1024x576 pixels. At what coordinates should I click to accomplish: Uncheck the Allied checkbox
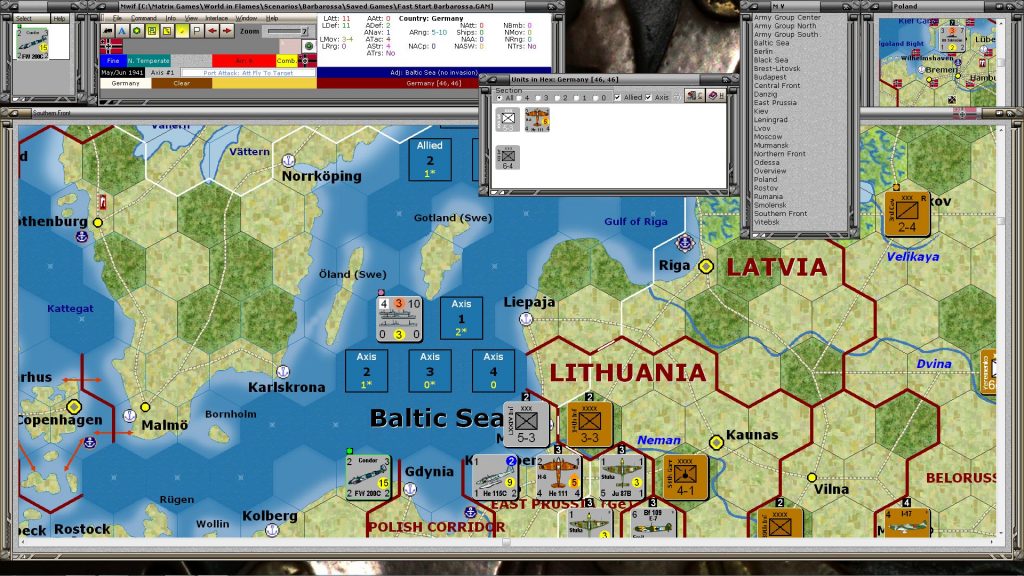[617, 97]
